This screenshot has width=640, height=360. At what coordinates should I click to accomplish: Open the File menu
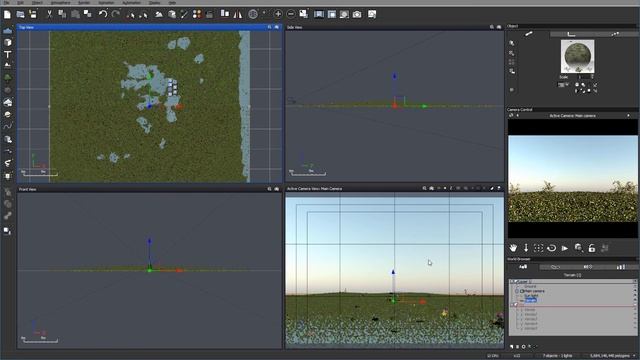[x=7, y=2]
